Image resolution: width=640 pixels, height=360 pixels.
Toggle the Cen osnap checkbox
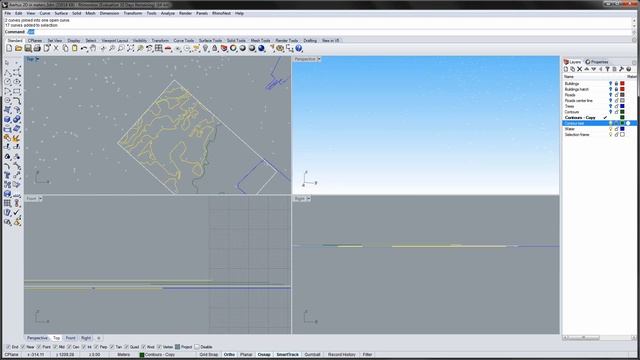click(x=69, y=347)
